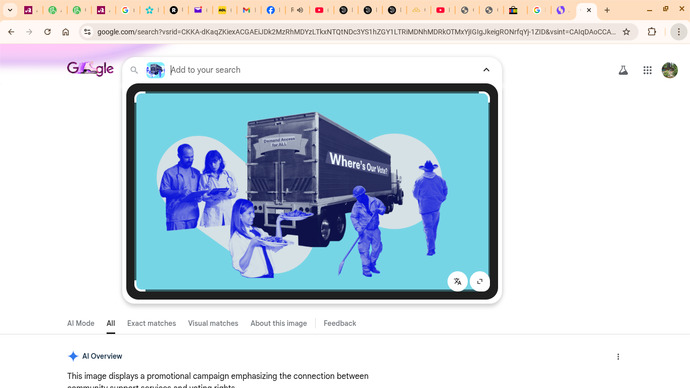The image size is (690, 388).
Task: Switch to the orange cloud favicon tab
Action: [x=416, y=10]
